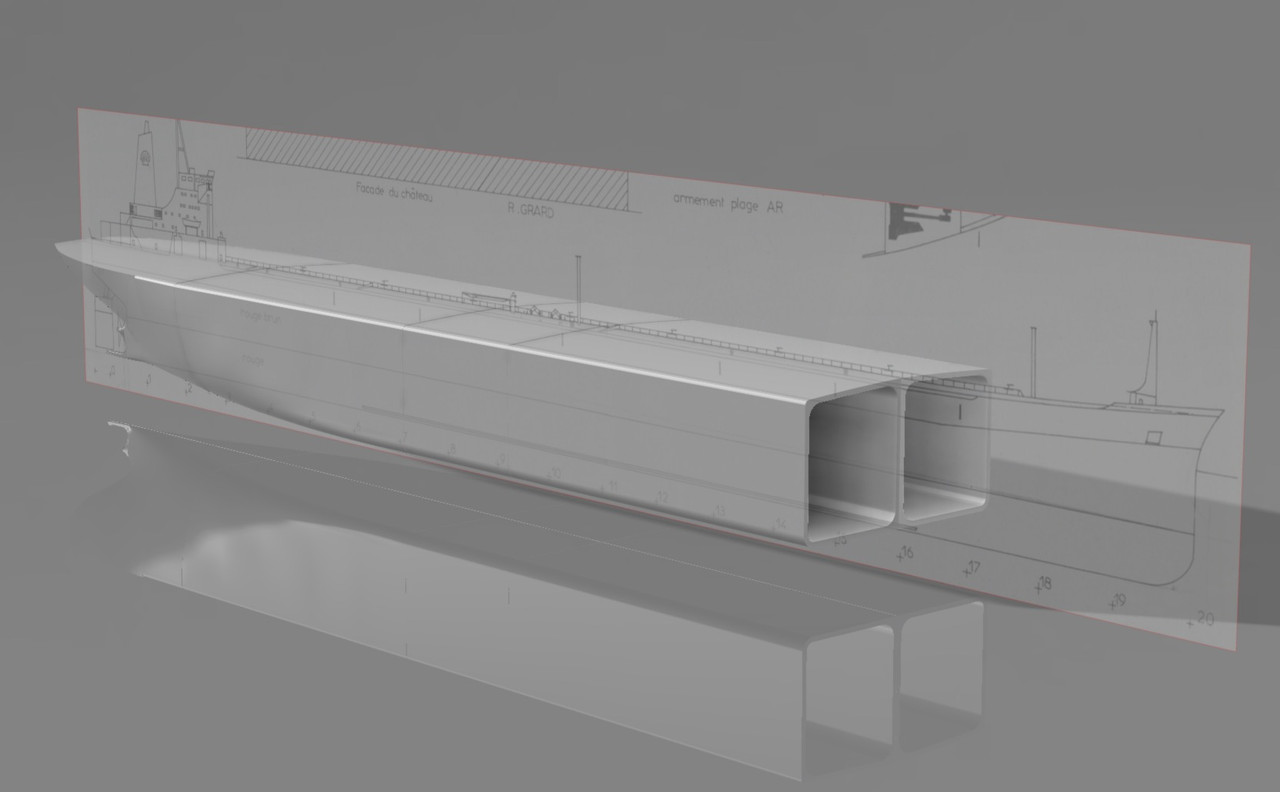Click the "Façade du château" blueprint label
The image size is (1280, 792).
(x=395, y=190)
